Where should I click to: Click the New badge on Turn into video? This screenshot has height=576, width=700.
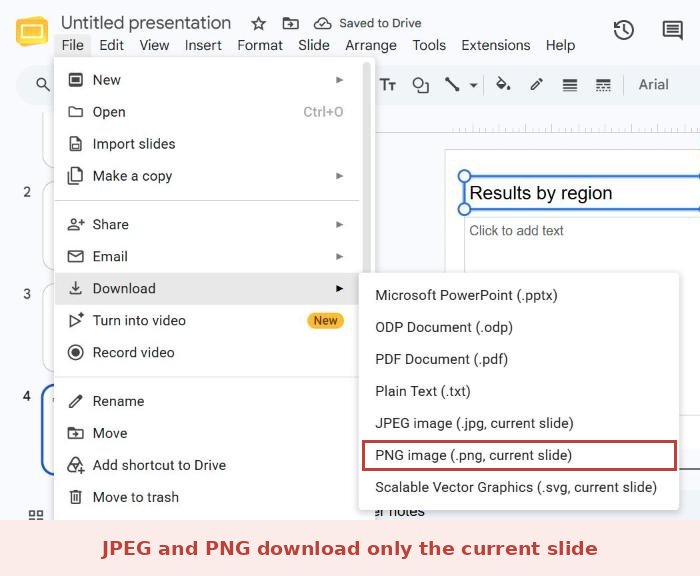(x=325, y=321)
